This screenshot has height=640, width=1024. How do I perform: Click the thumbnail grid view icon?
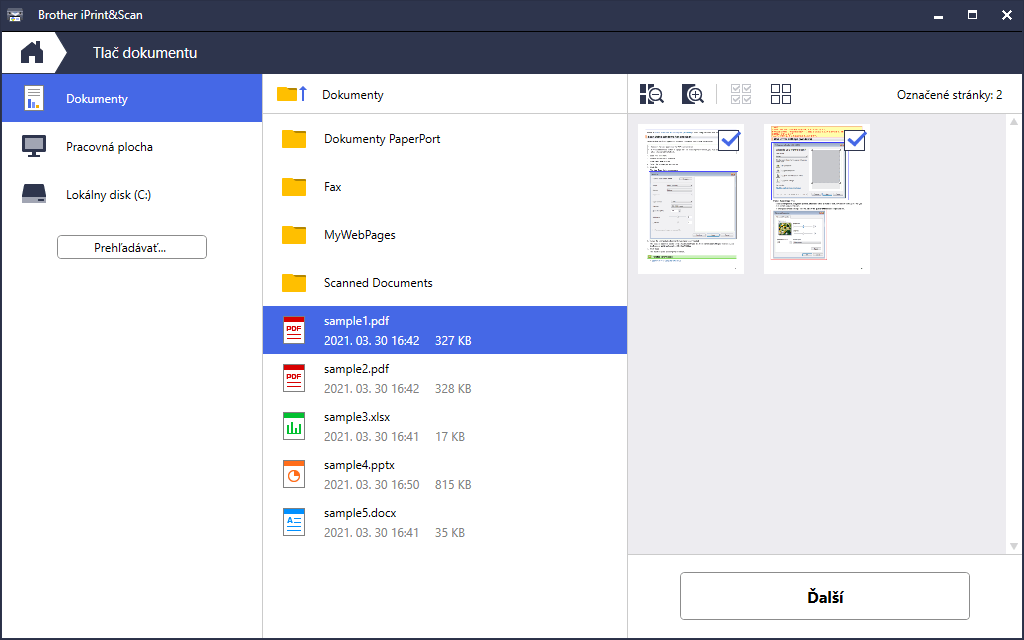pos(781,95)
